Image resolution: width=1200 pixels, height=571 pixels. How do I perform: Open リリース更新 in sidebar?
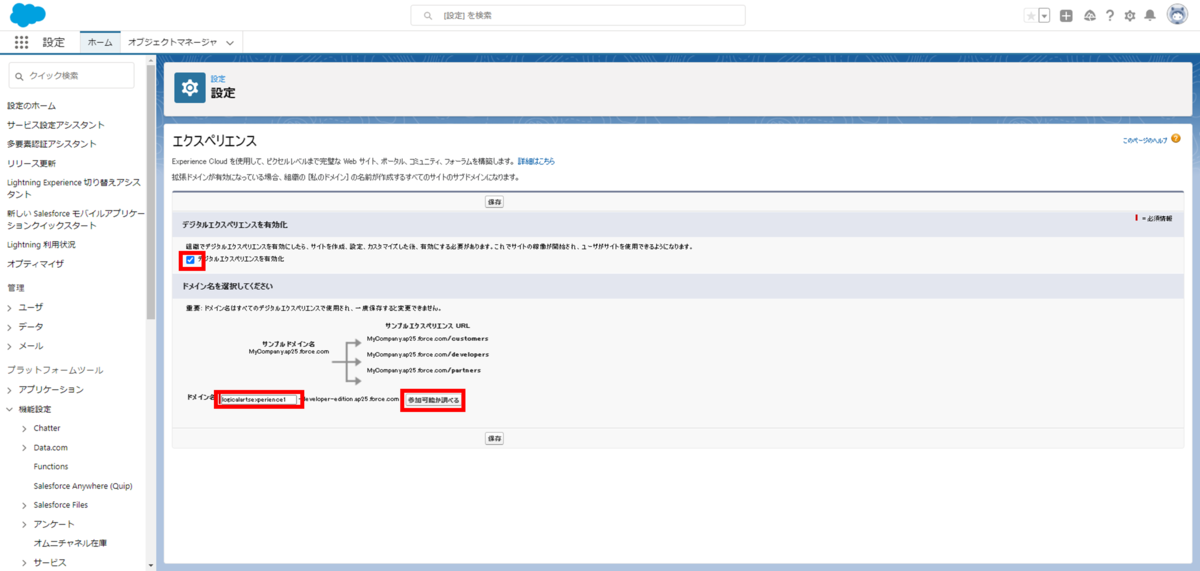coord(32,164)
